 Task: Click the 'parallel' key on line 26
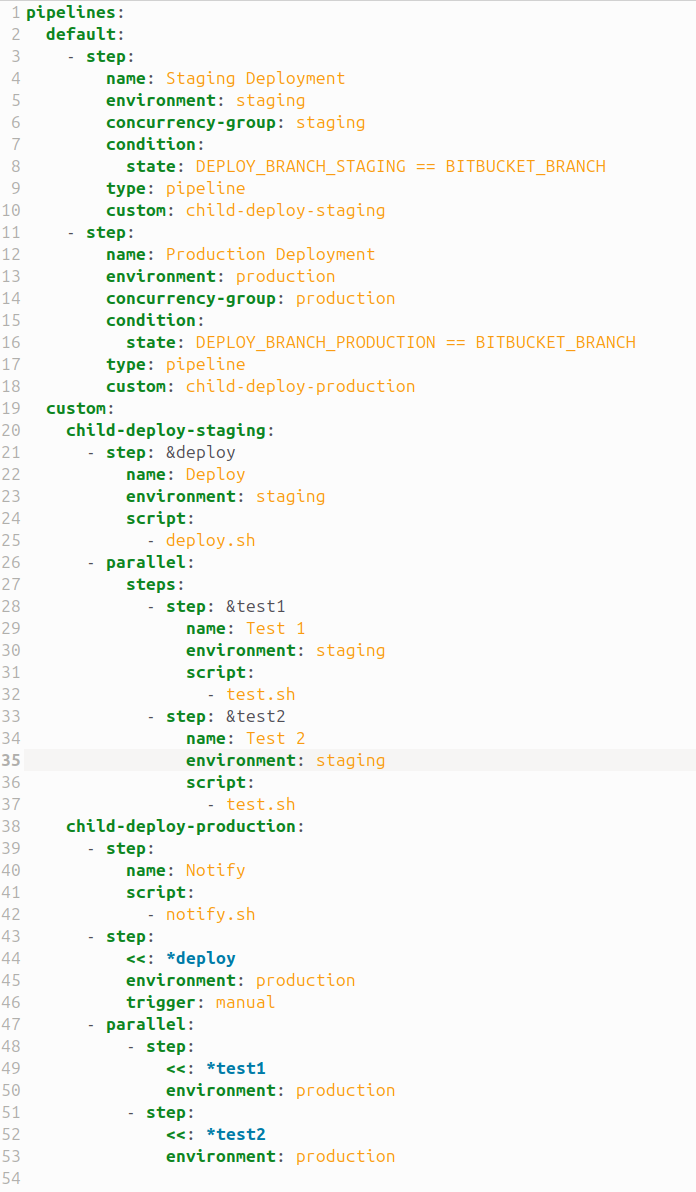coord(146,563)
